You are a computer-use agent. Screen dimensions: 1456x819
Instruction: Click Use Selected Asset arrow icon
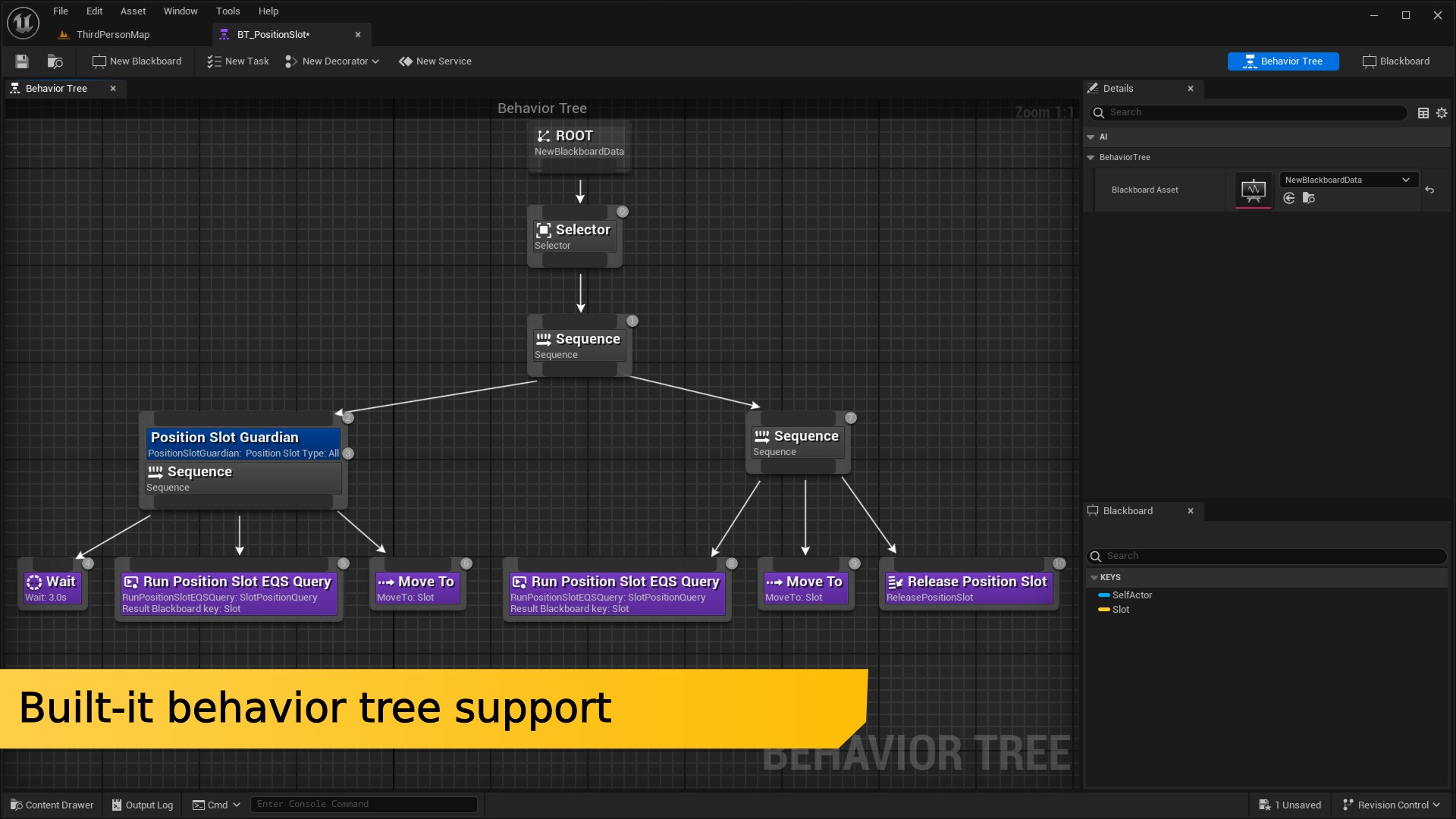(x=1289, y=198)
